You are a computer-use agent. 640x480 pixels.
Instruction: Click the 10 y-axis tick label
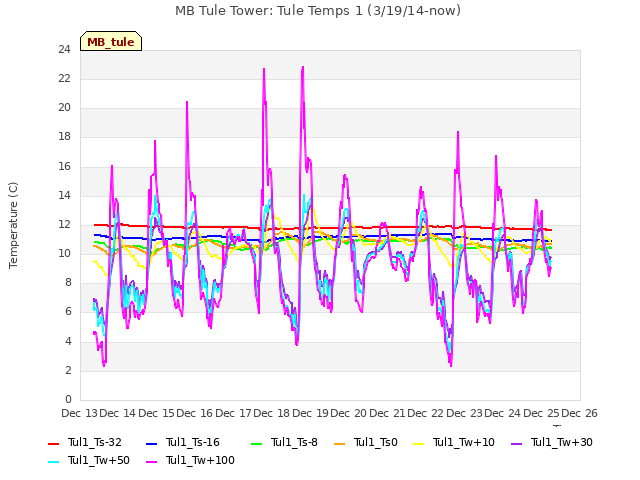pyautogui.click(x=64, y=253)
